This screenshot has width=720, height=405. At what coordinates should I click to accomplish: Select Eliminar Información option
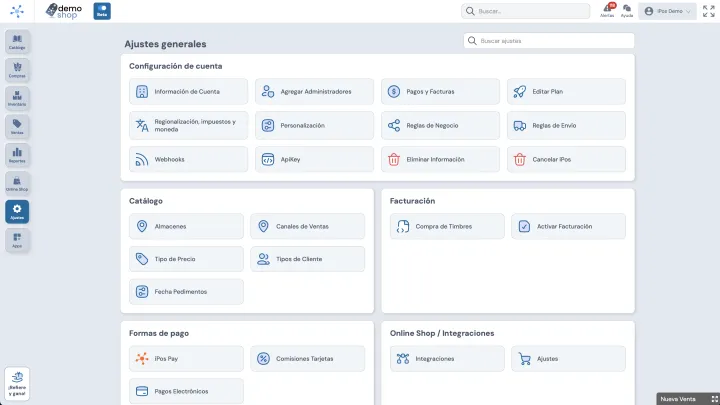coord(440,159)
